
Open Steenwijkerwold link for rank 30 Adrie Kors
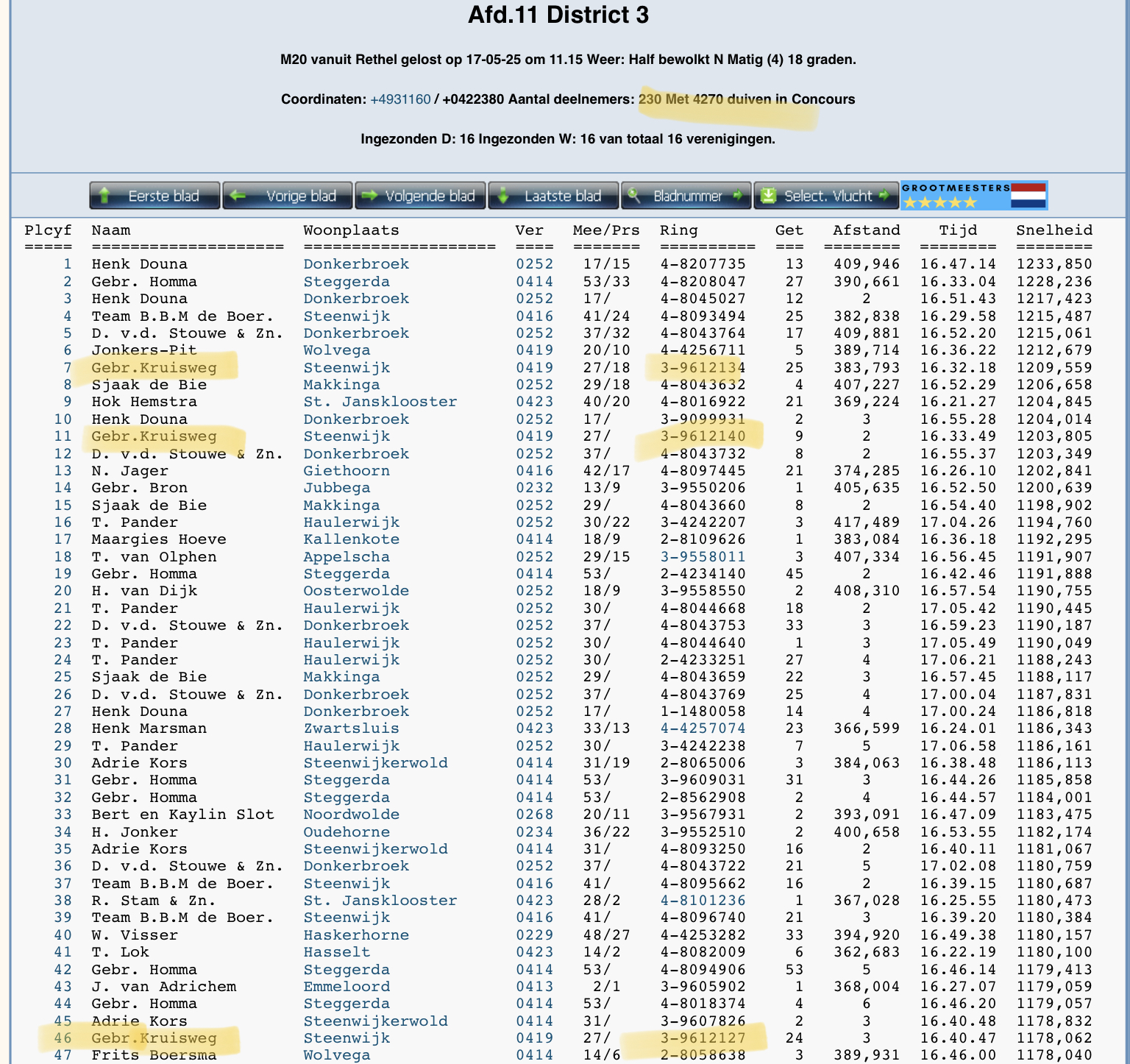[375, 763]
